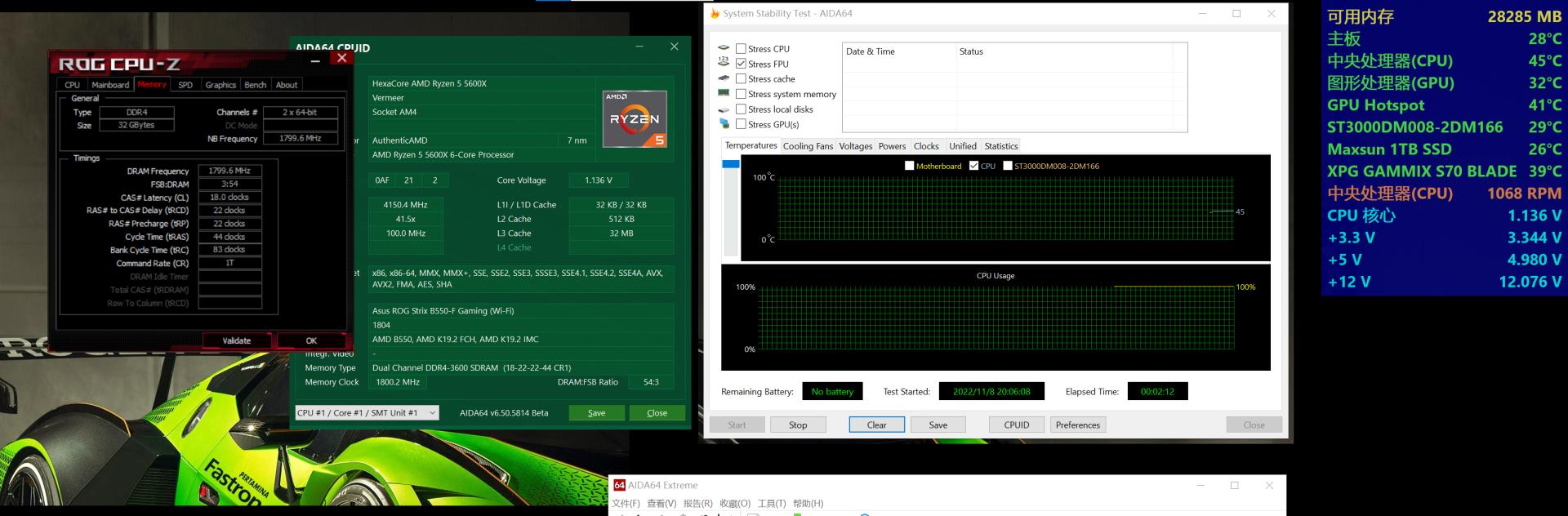Click the RAM module icon beside Stress system memory
Viewport: 1568px width, 516px height.
724,93
